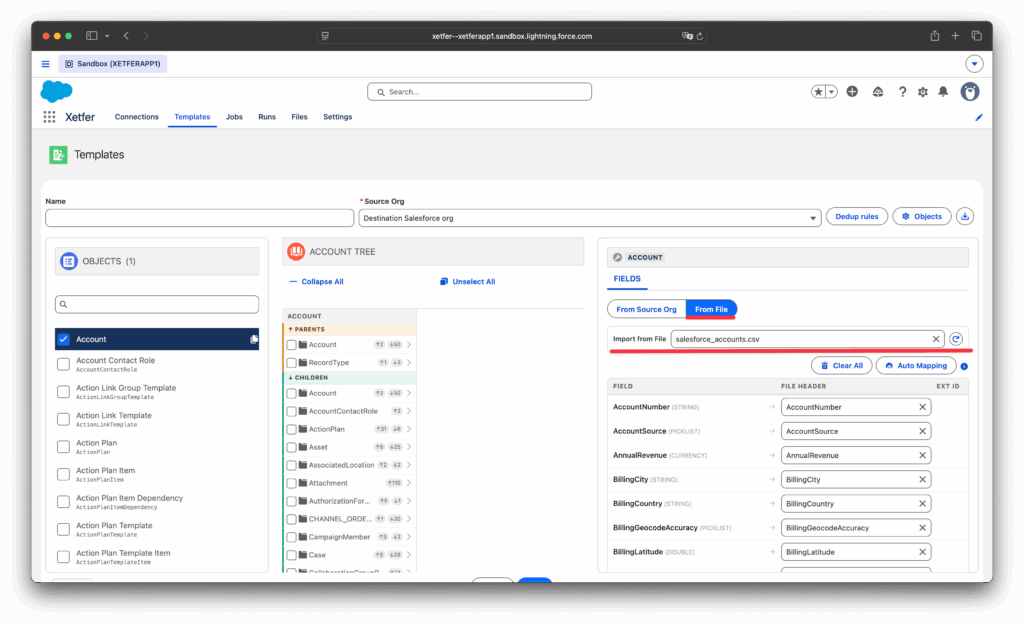
Task: Check the RecordType parent checkbox in tree
Action: point(292,363)
